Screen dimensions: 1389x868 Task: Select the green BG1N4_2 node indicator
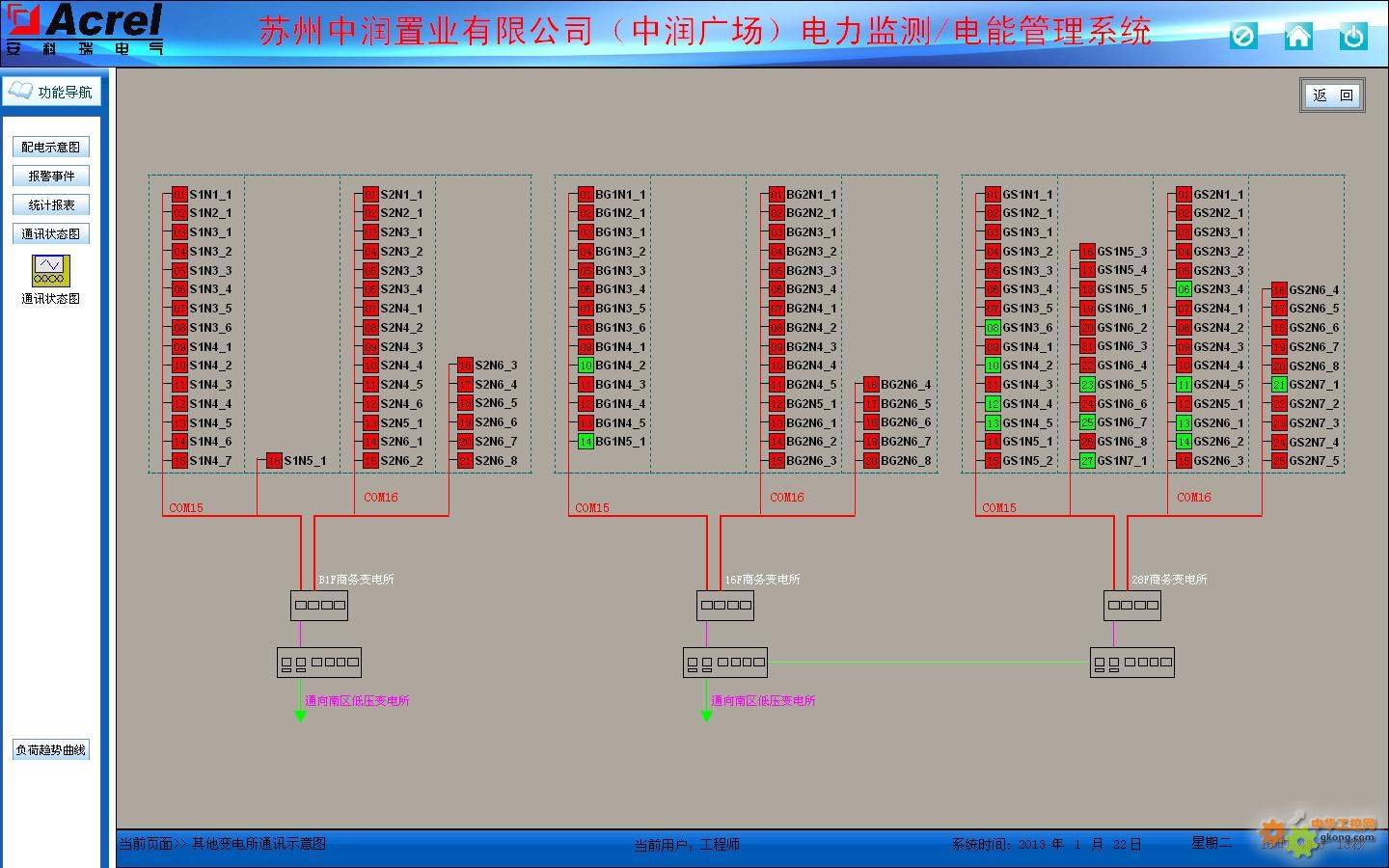pos(586,366)
